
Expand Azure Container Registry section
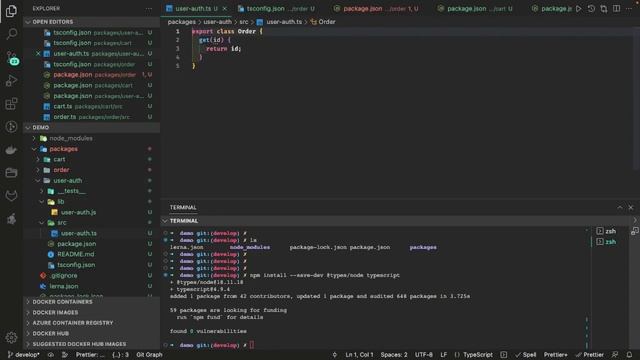[91, 323]
